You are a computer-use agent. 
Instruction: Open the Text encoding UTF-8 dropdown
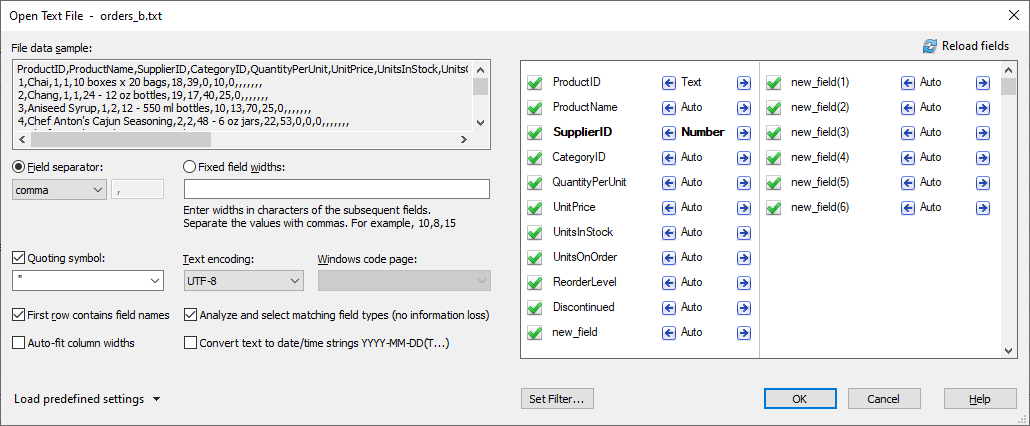243,281
